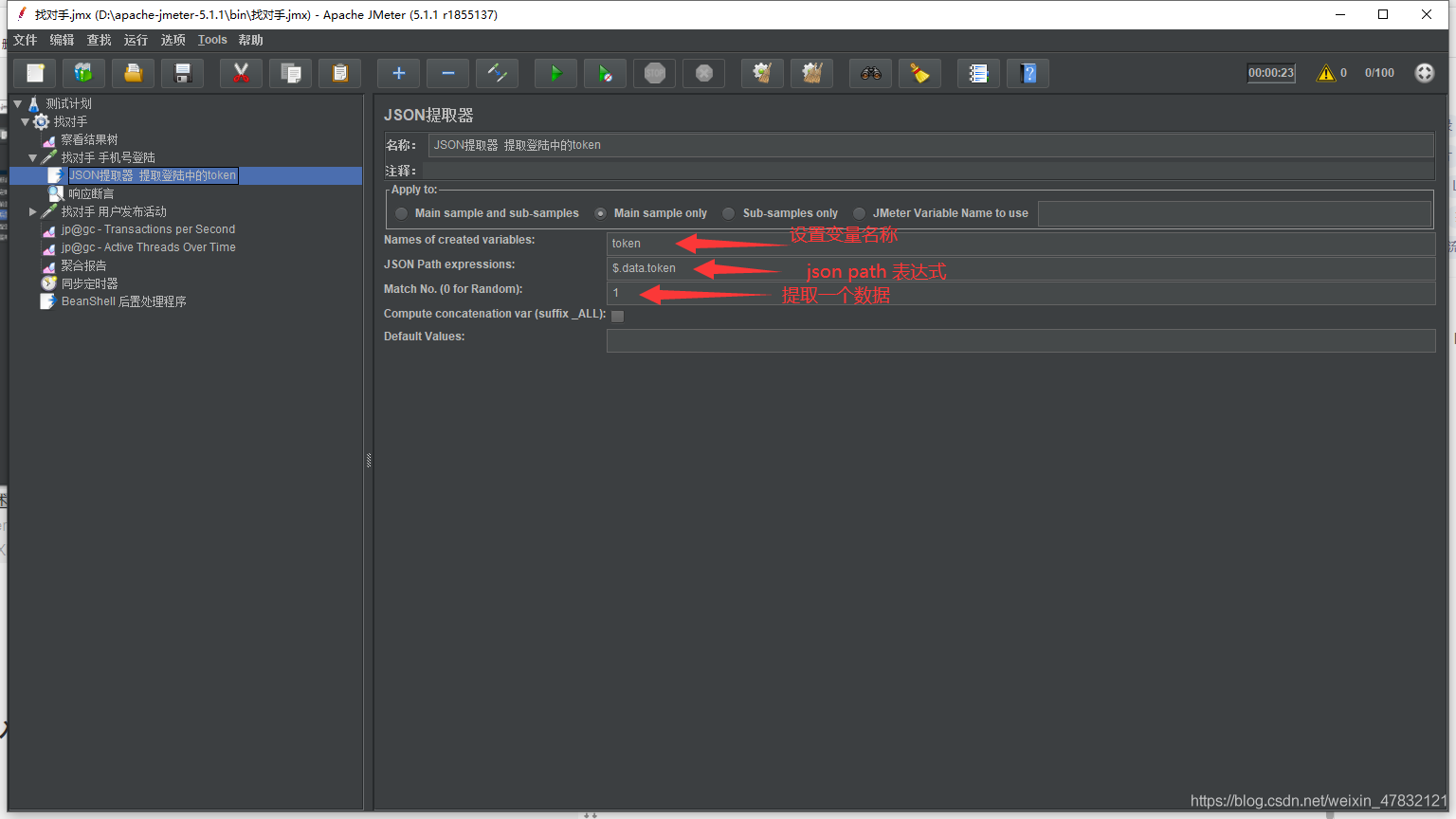Image resolution: width=1456 pixels, height=819 pixels.
Task: Stop the running test
Action: 655,73
